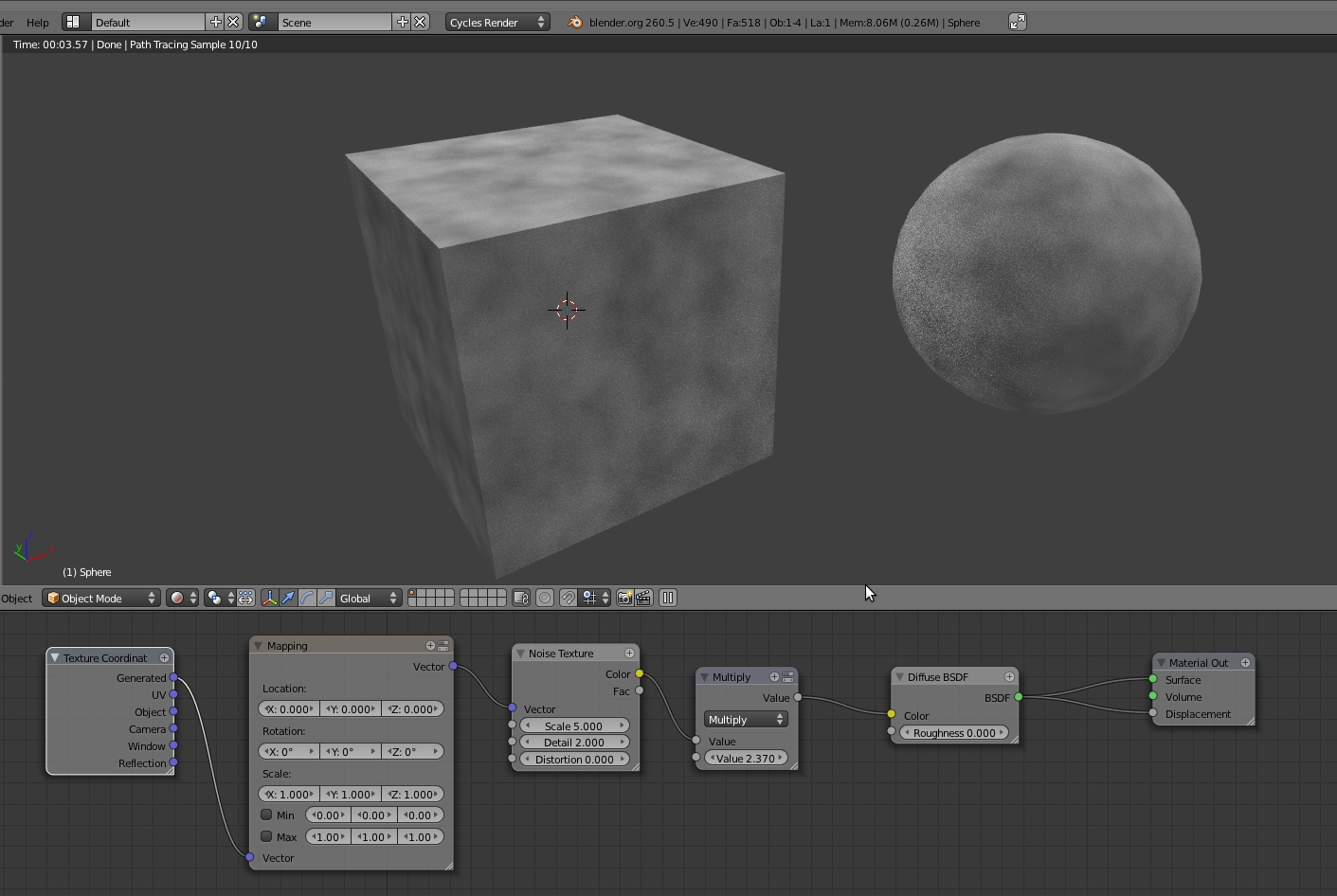
Task: Collapse the Diffuse BSDF node
Action: tap(899, 676)
